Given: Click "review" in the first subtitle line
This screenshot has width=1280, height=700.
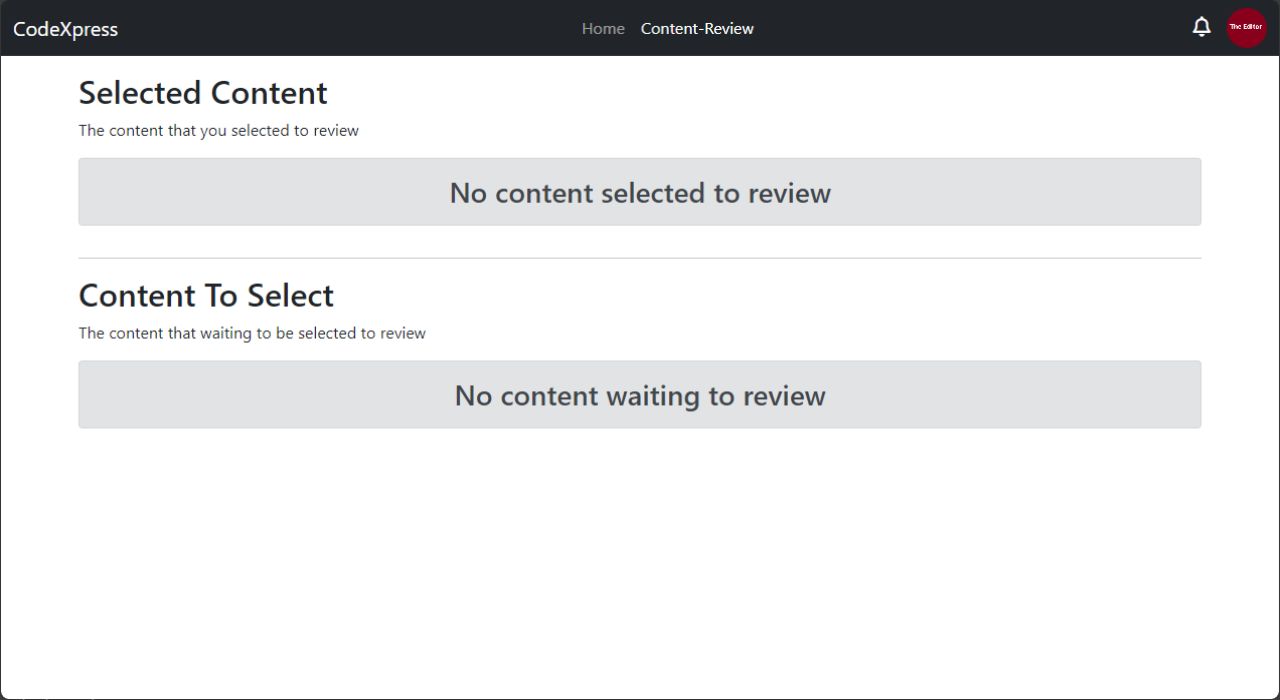Looking at the screenshot, I should click(336, 131).
